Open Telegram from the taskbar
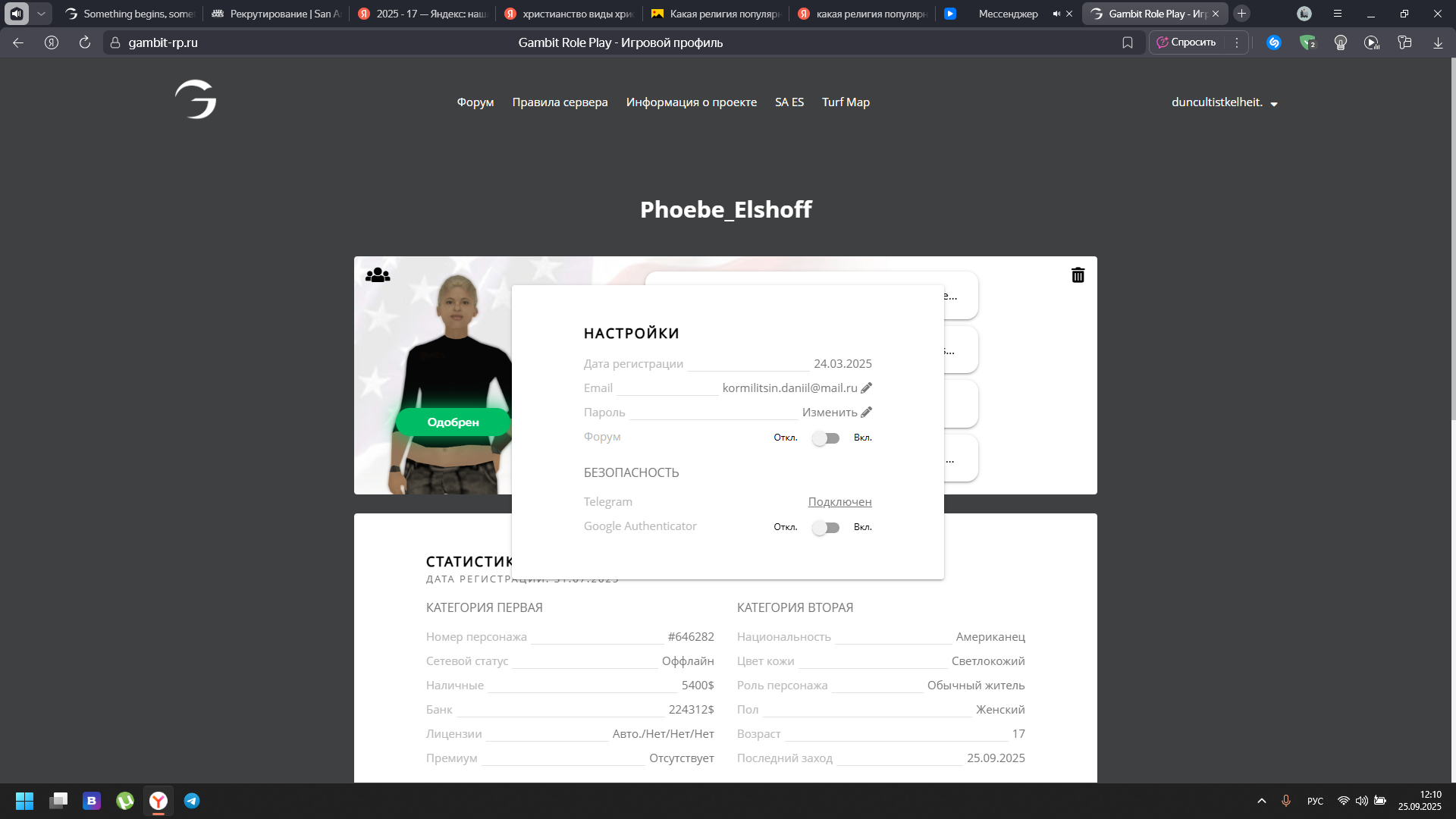The height and width of the screenshot is (819, 1456). coord(192,801)
